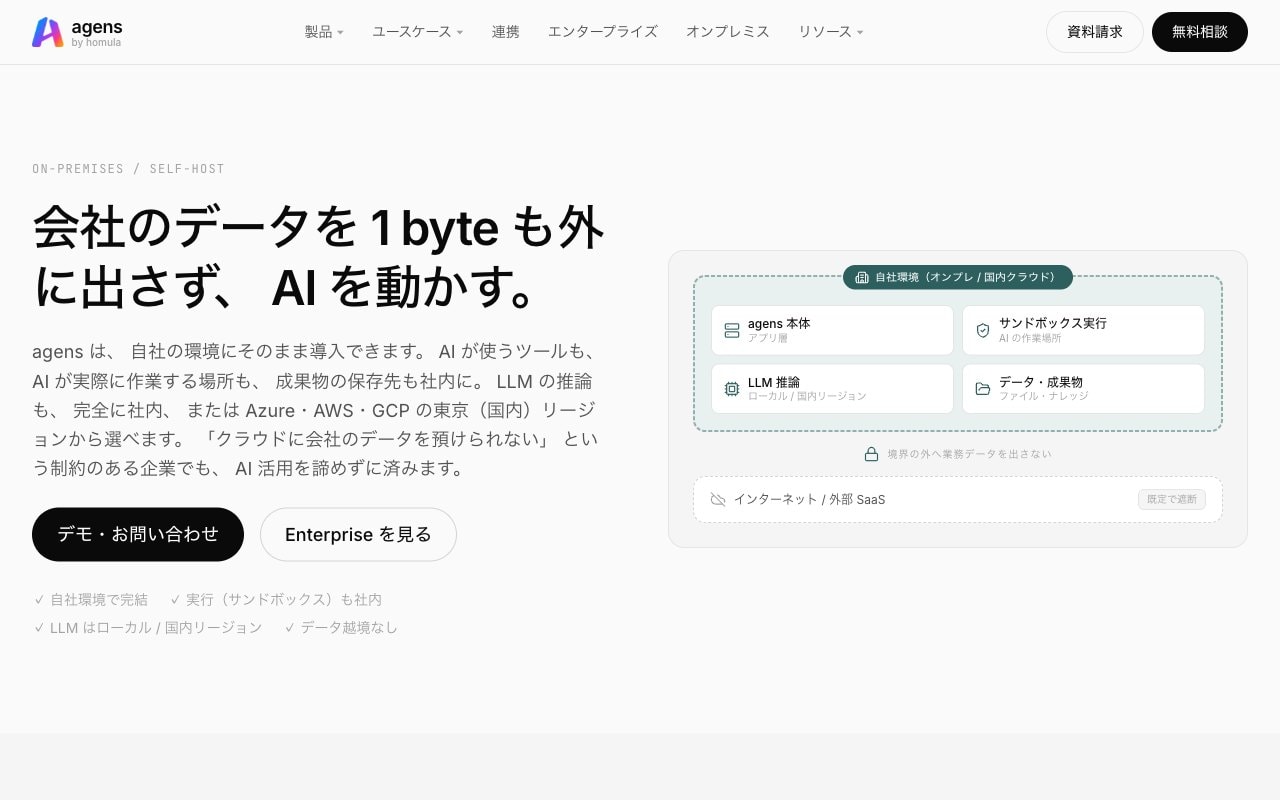Screen dimensions: 1280x800
Task: Click the ✓ LLM はローカル / 国内リージョン text
Action: coord(148,627)
